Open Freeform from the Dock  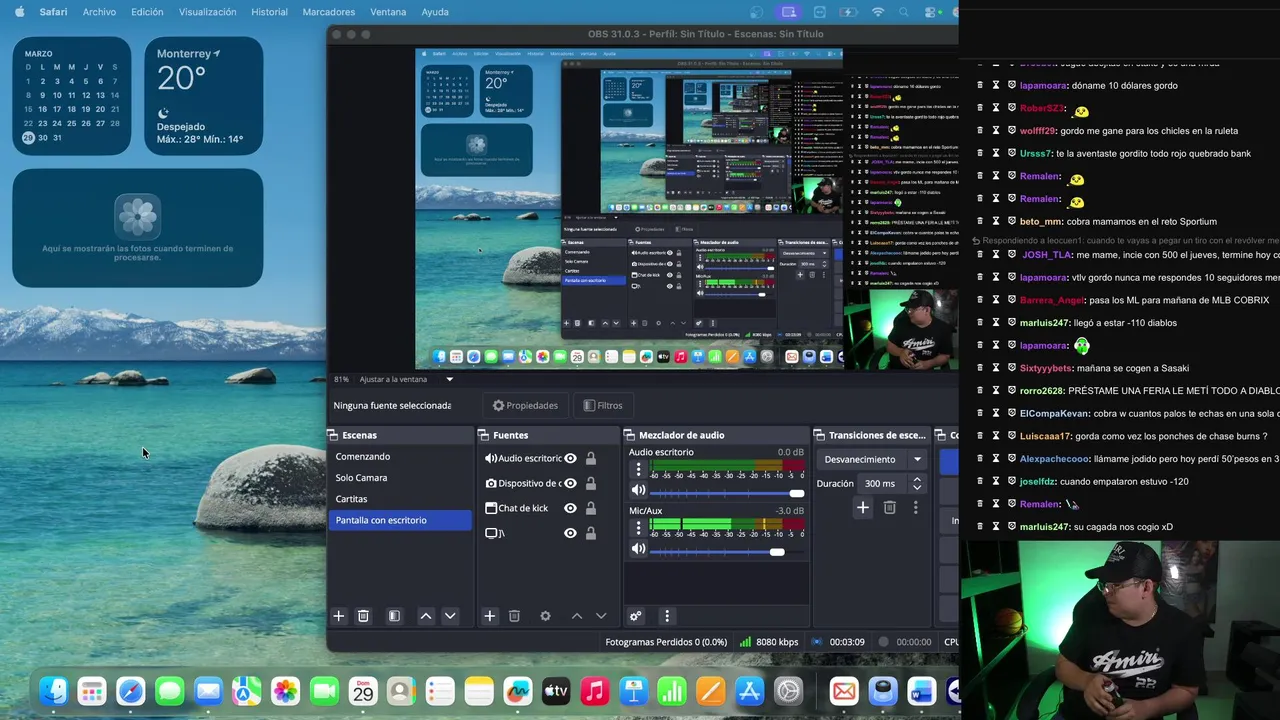(x=517, y=691)
